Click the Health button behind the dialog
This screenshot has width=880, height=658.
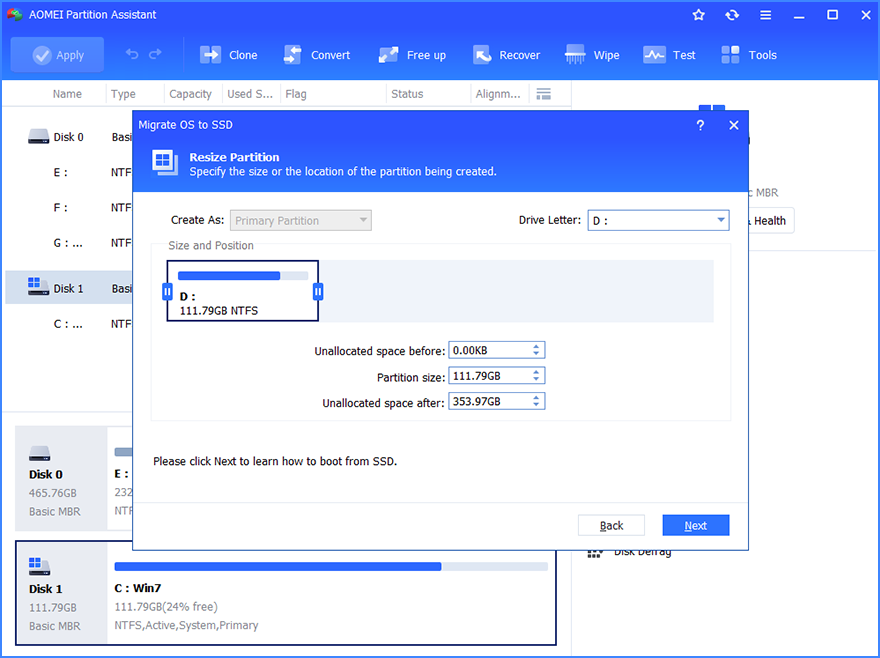(x=769, y=221)
